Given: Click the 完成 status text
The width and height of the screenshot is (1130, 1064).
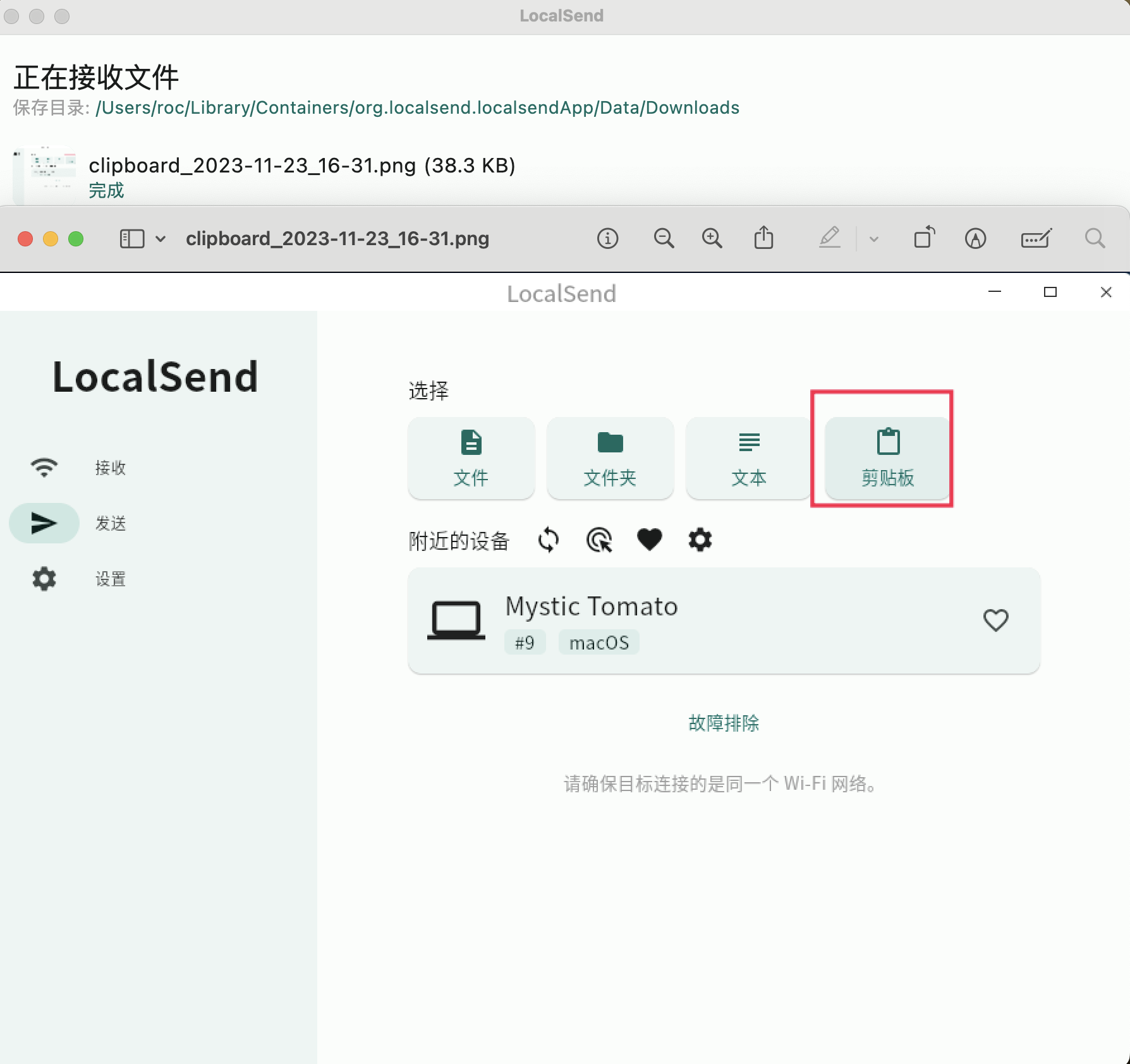Looking at the screenshot, I should (106, 190).
